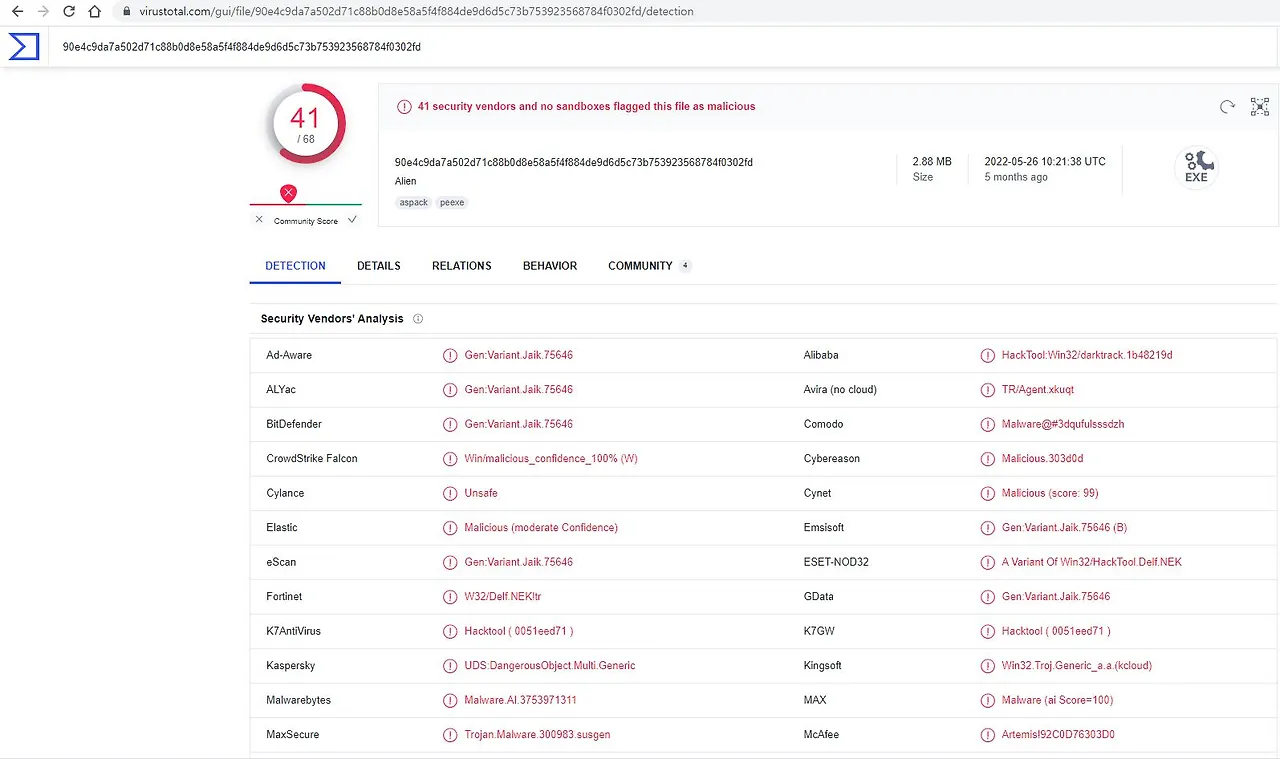Viewport: 1280px width, 759px height.
Task: Click the alert icon beside Malwarebytes result
Action: [x=450, y=700]
